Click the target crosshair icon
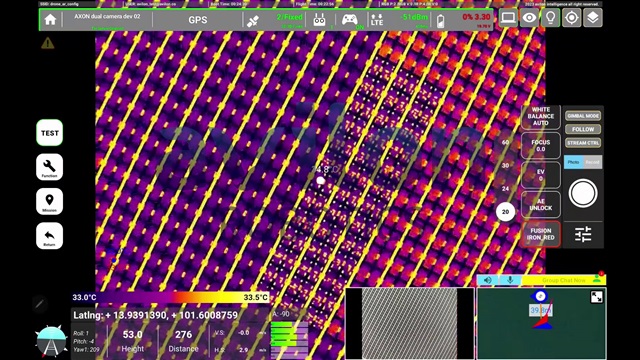The image size is (640, 360). (571, 18)
